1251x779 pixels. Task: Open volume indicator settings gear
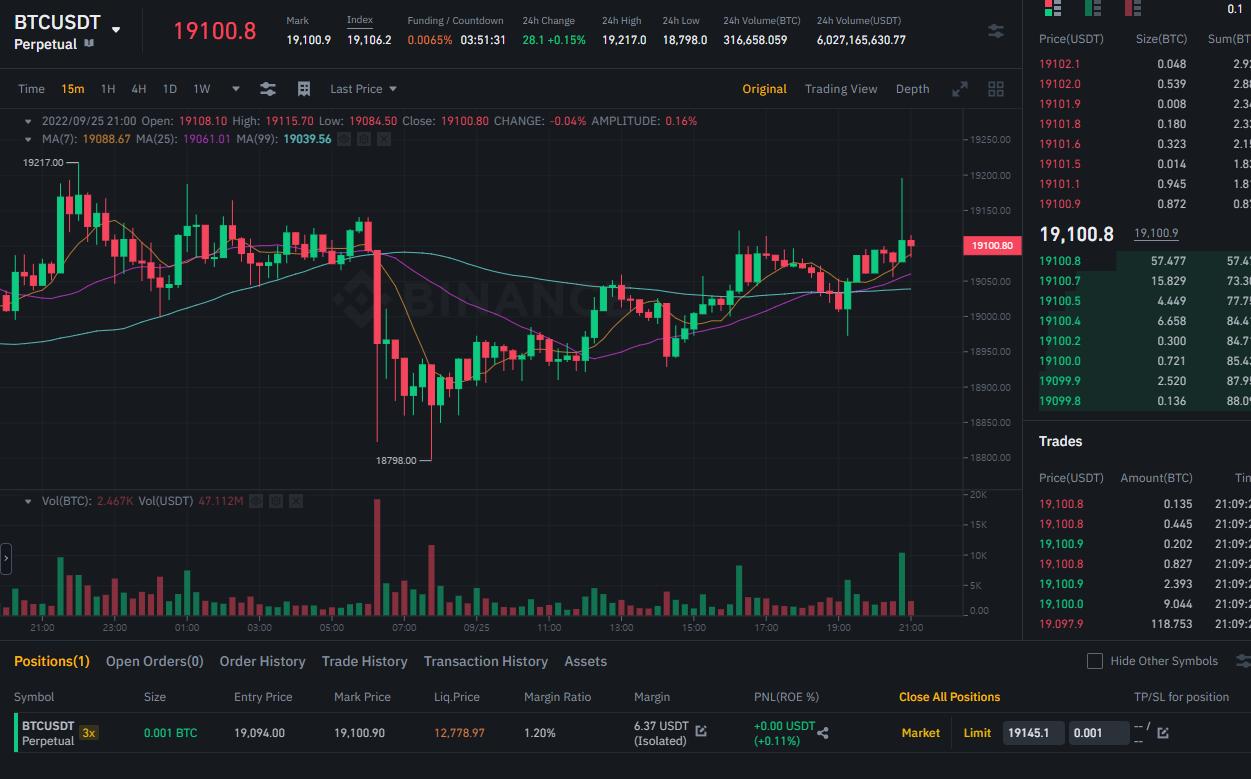pos(276,500)
